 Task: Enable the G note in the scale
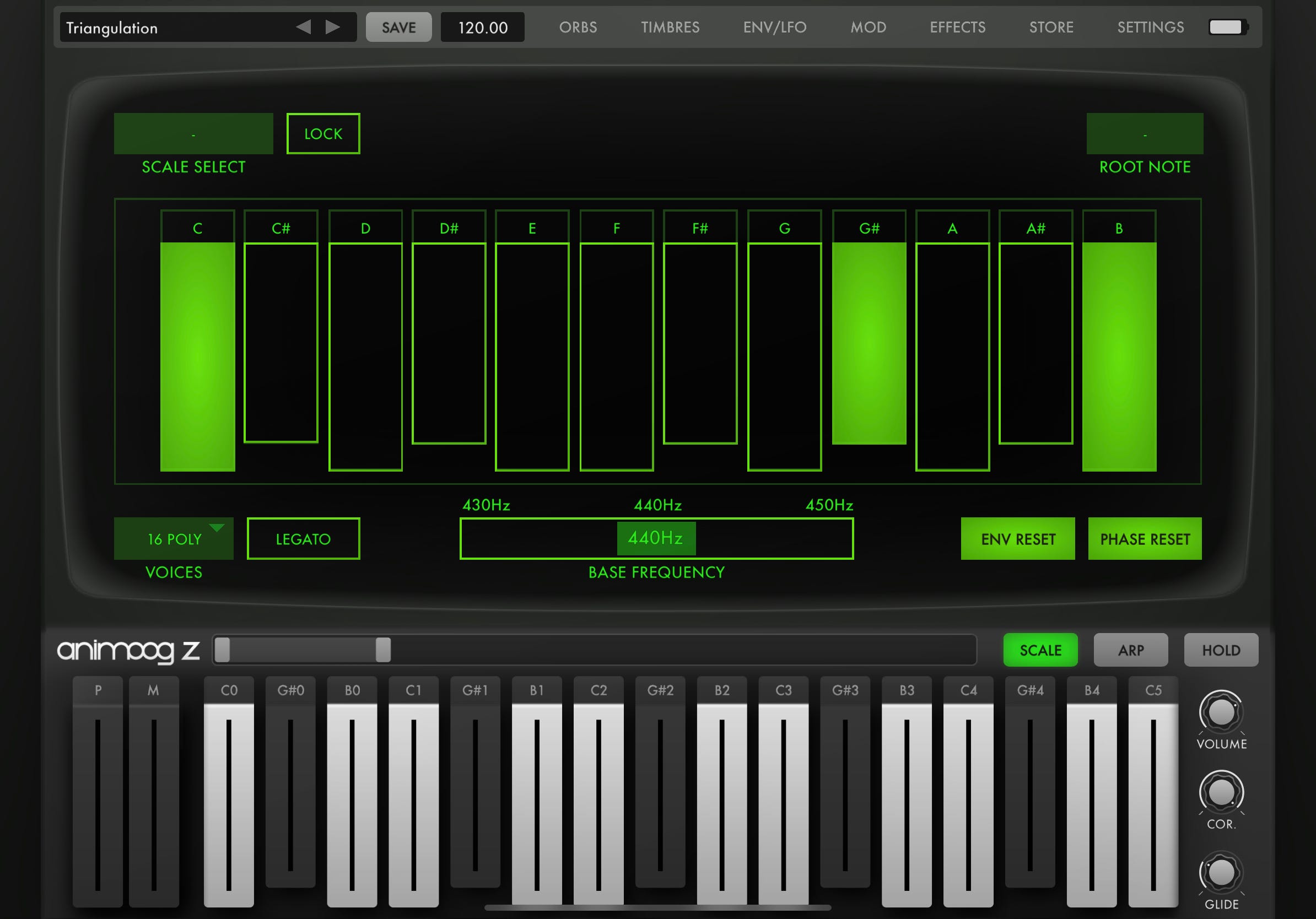(785, 340)
